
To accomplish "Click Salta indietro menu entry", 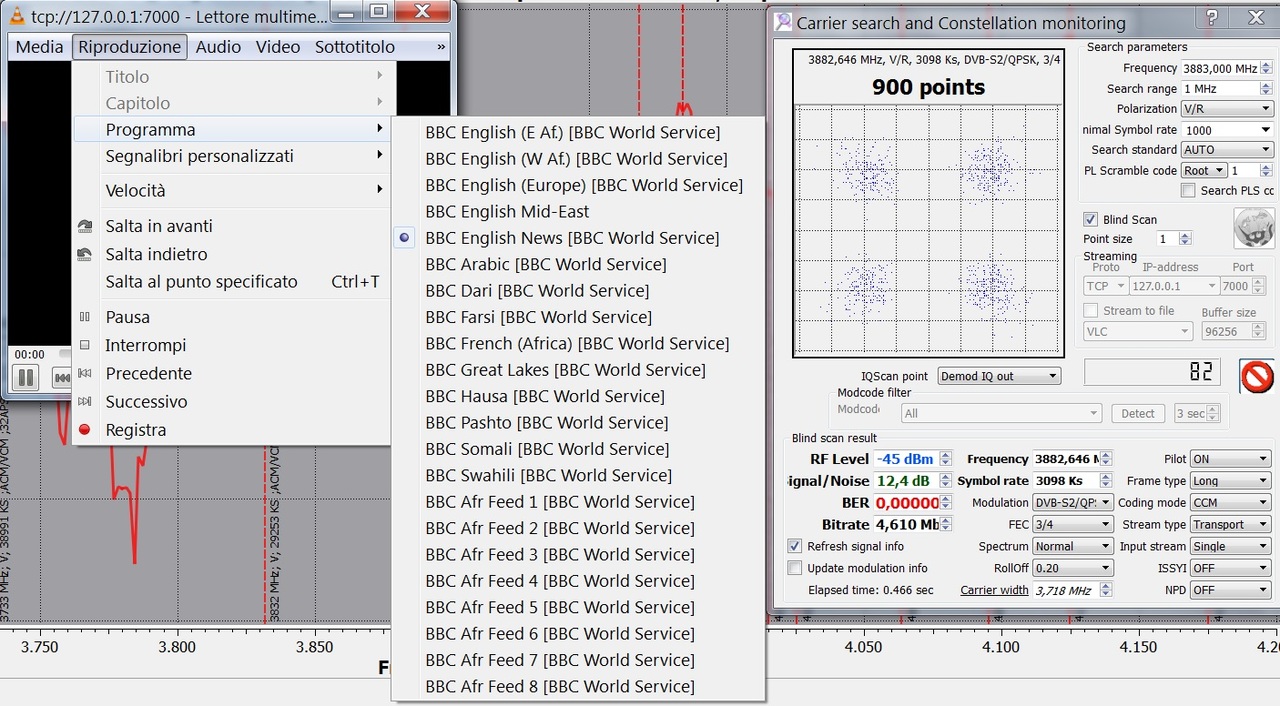I will click(231, 254).
